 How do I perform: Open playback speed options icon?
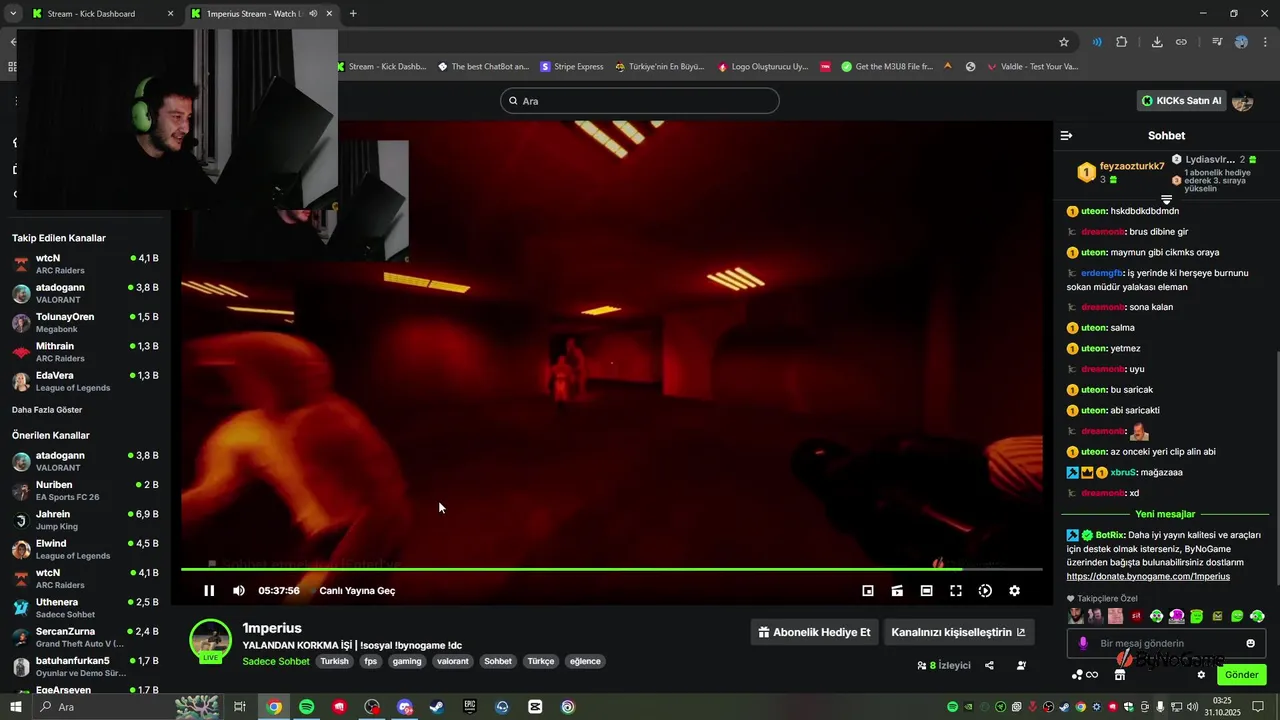pyautogui.click(x=985, y=591)
